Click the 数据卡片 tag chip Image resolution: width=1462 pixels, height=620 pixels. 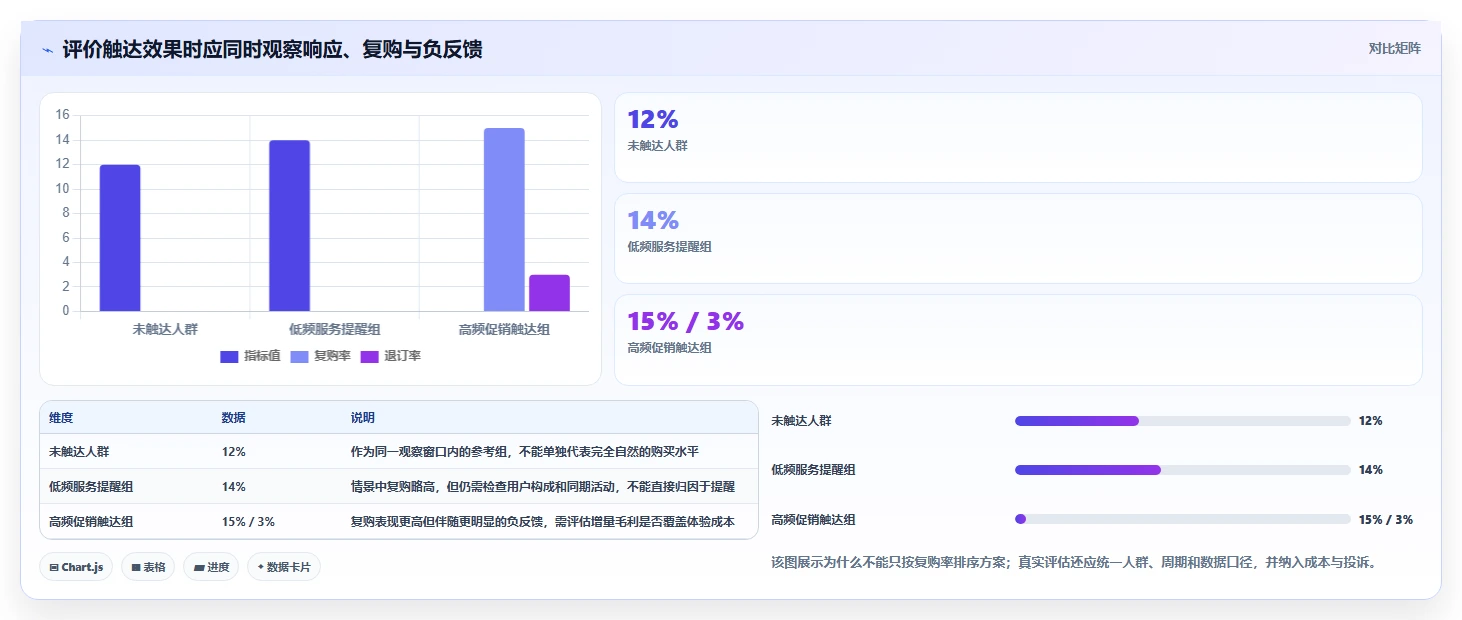(x=284, y=567)
